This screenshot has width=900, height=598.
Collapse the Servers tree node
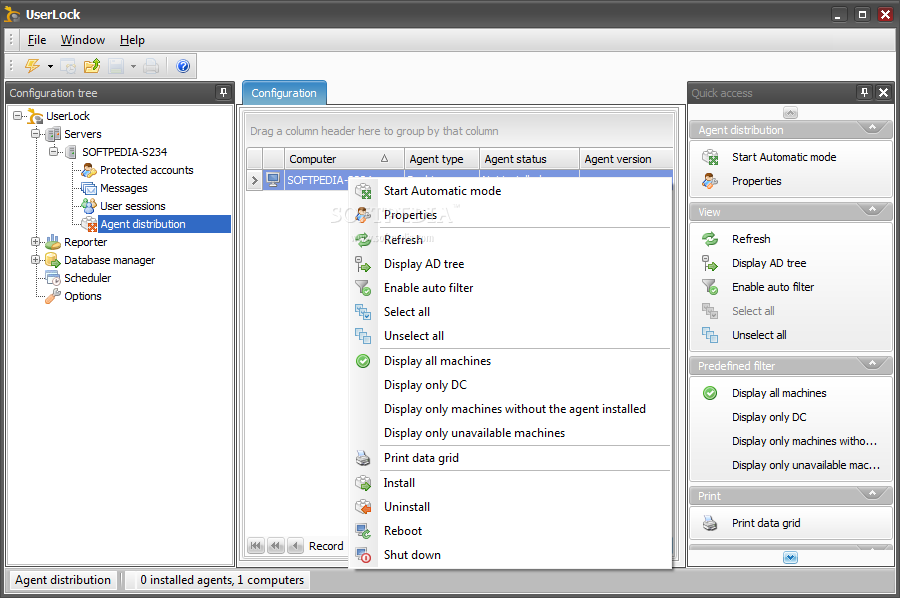[x=36, y=133]
